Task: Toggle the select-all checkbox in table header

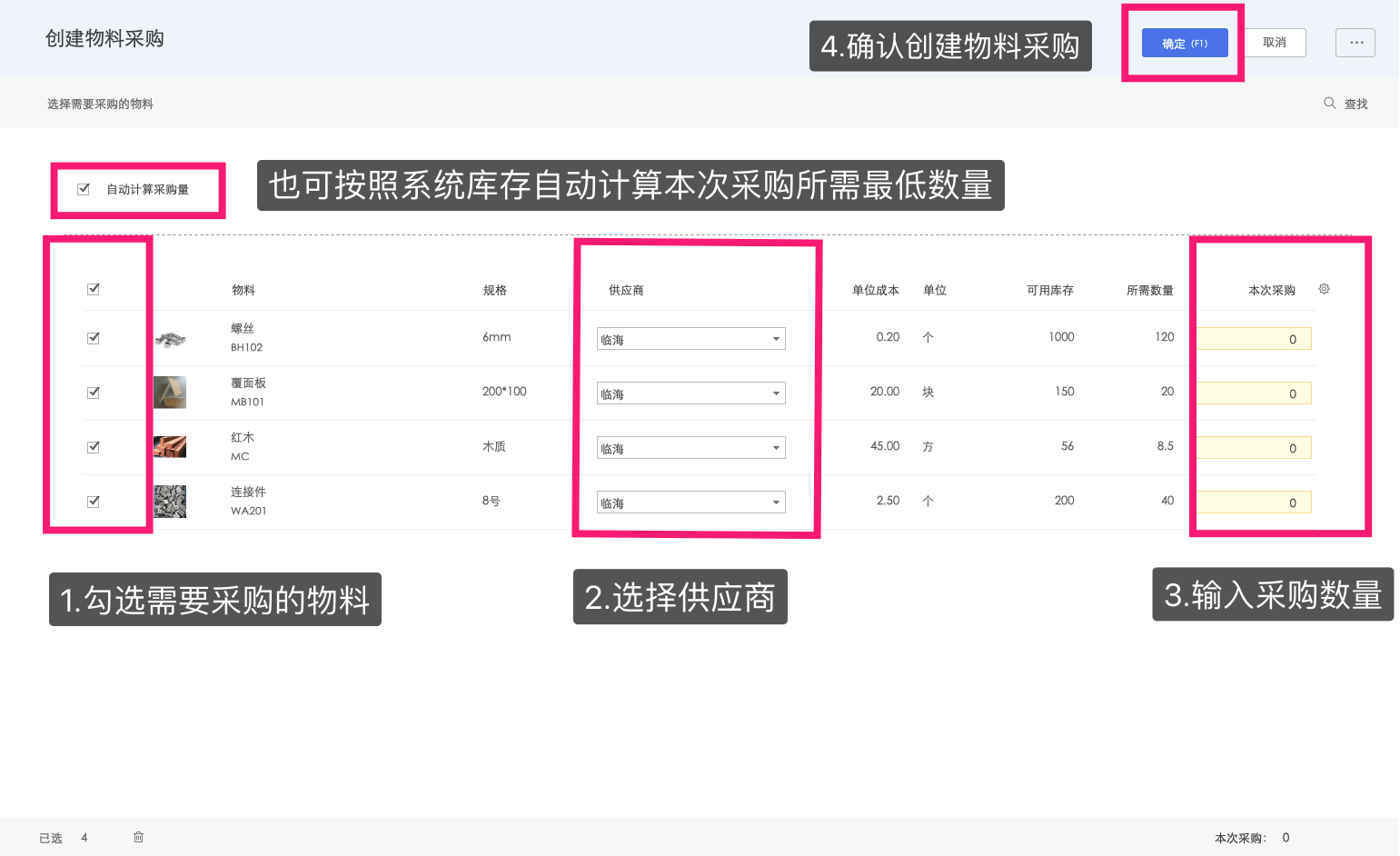Action: pyautogui.click(x=94, y=288)
